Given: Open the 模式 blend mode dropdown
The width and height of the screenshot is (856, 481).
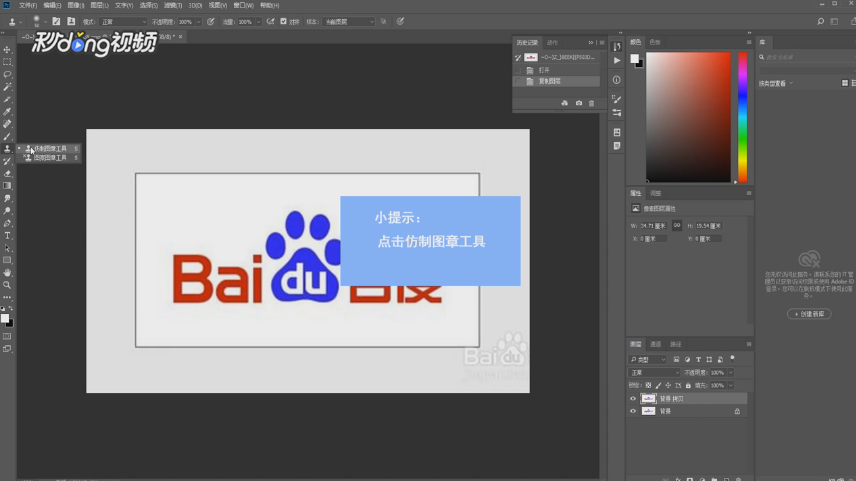Looking at the screenshot, I should pyautogui.click(x=124, y=22).
